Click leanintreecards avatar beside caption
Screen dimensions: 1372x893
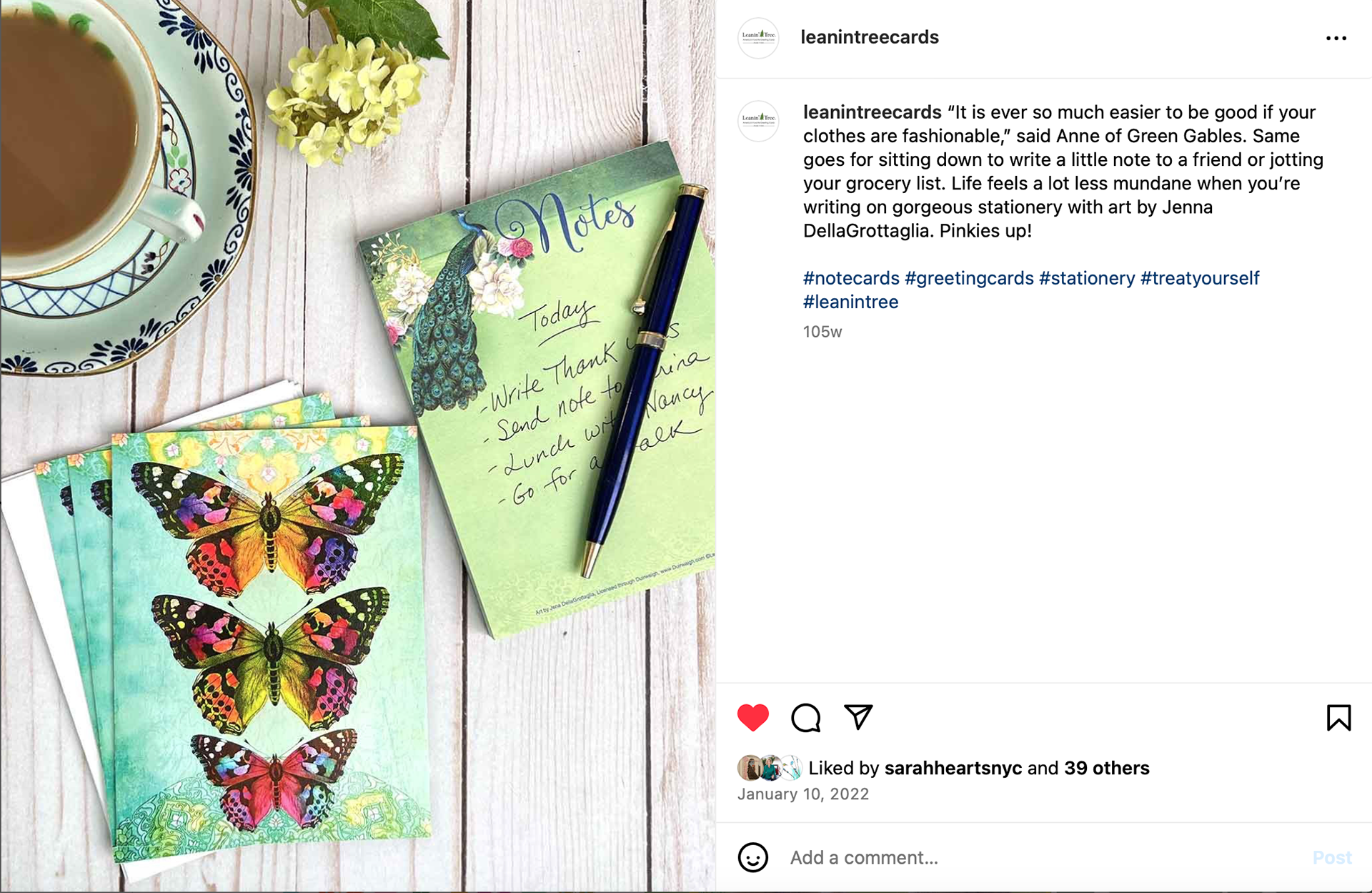click(758, 121)
